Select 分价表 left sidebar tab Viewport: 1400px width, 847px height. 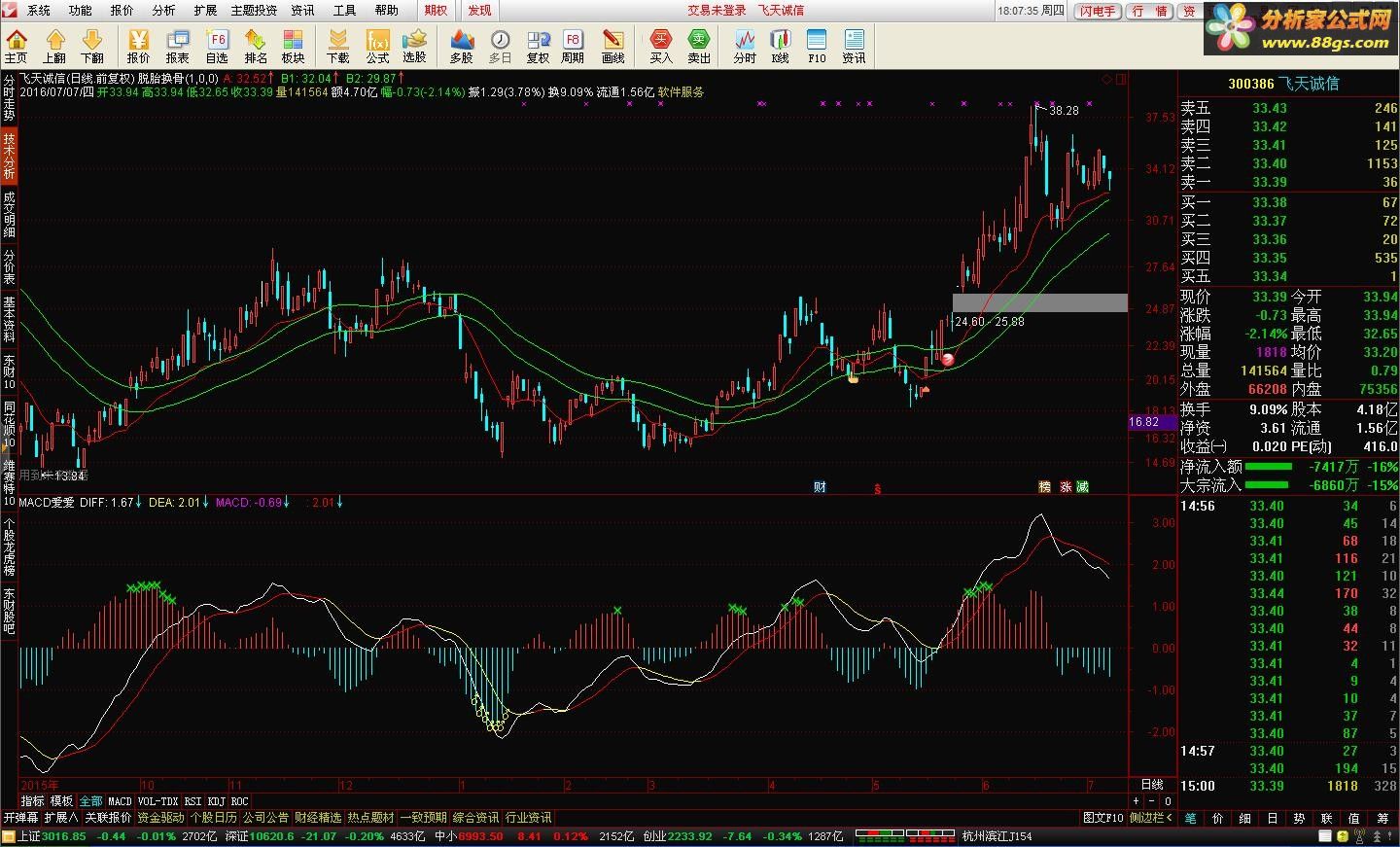point(9,266)
